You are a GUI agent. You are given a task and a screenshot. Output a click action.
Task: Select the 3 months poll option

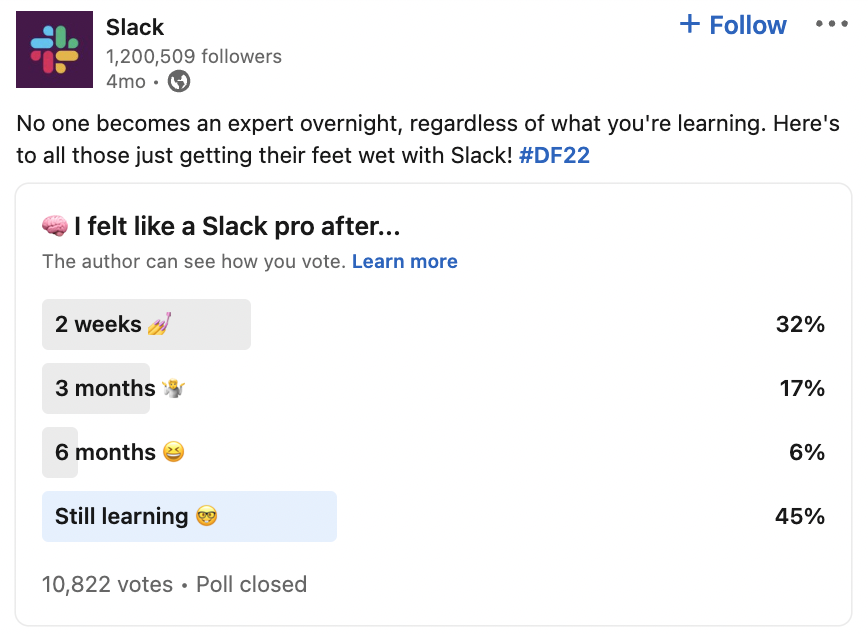(433, 388)
